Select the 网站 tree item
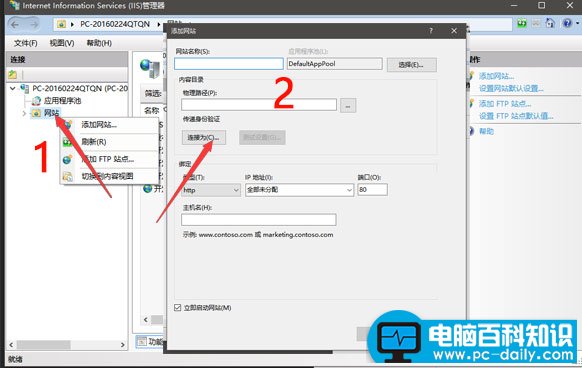Image resolution: width=582 pixels, height=368 pixels. (x=52, y=113)
